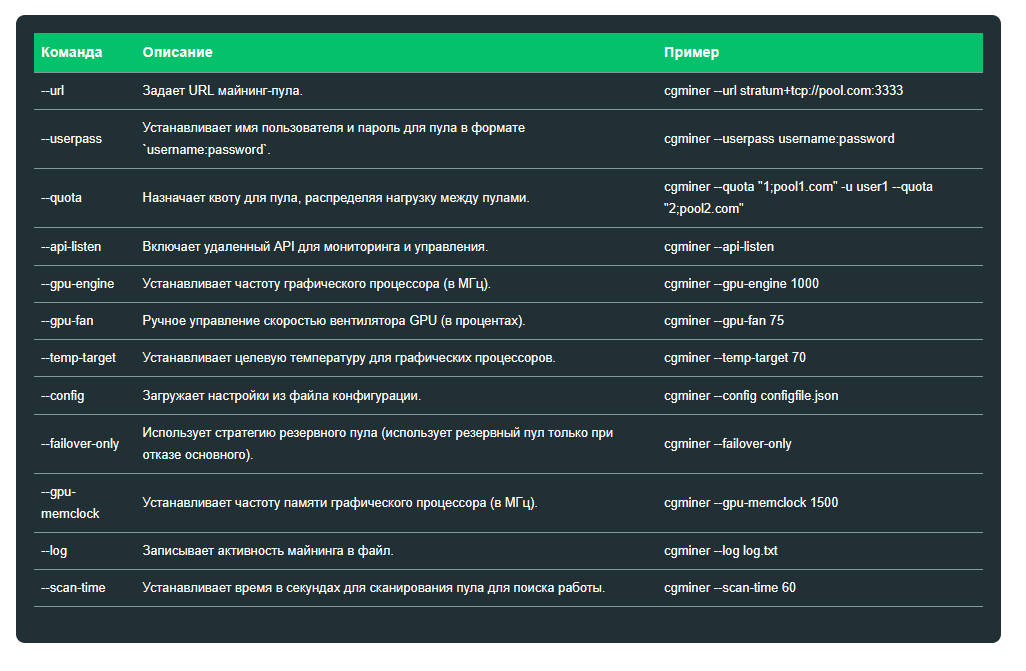Select the --scan-time command cell
The height and width of the screenshot is (671, 1026).
coord(73,588)
